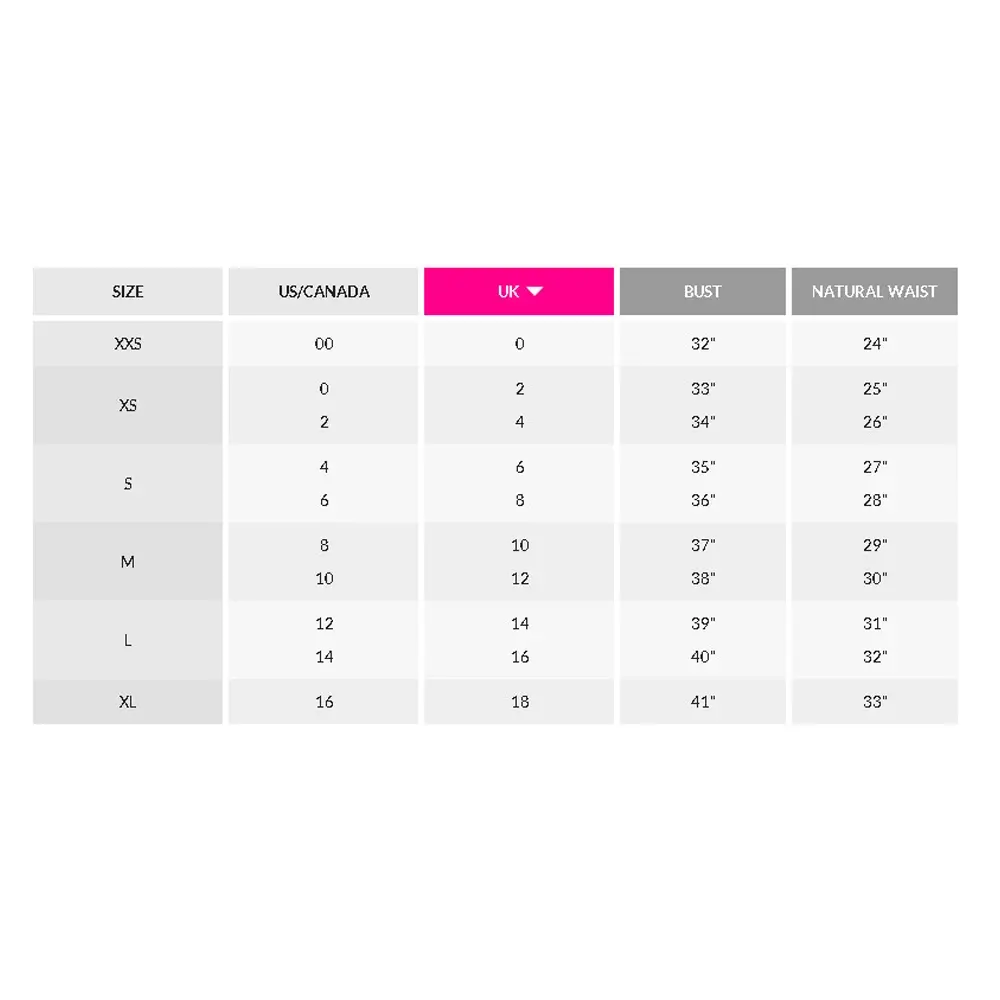Select UK size 0 cell
Screen dimensions: 1000x1000
[x=518, y=344]
